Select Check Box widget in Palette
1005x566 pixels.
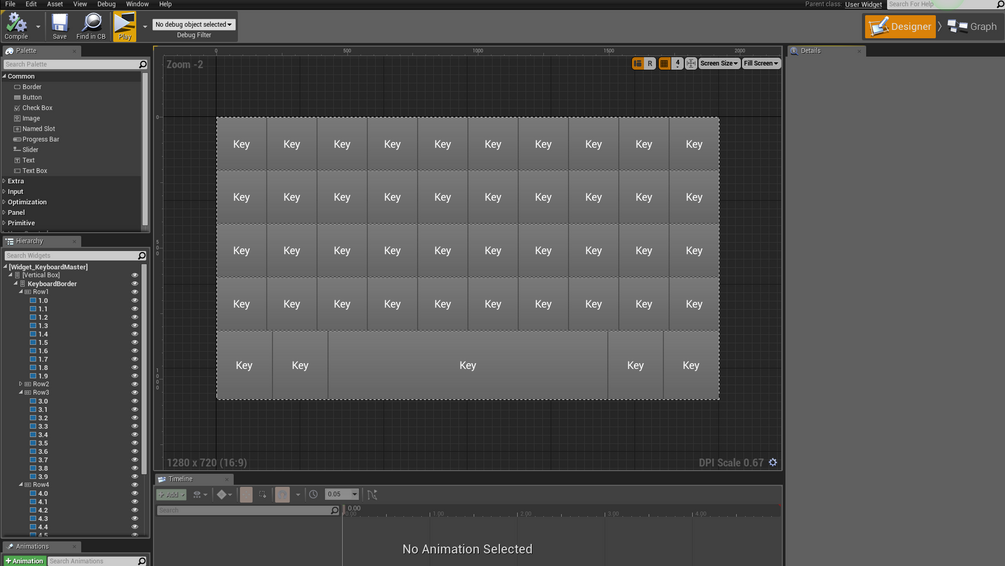[33, 108]
